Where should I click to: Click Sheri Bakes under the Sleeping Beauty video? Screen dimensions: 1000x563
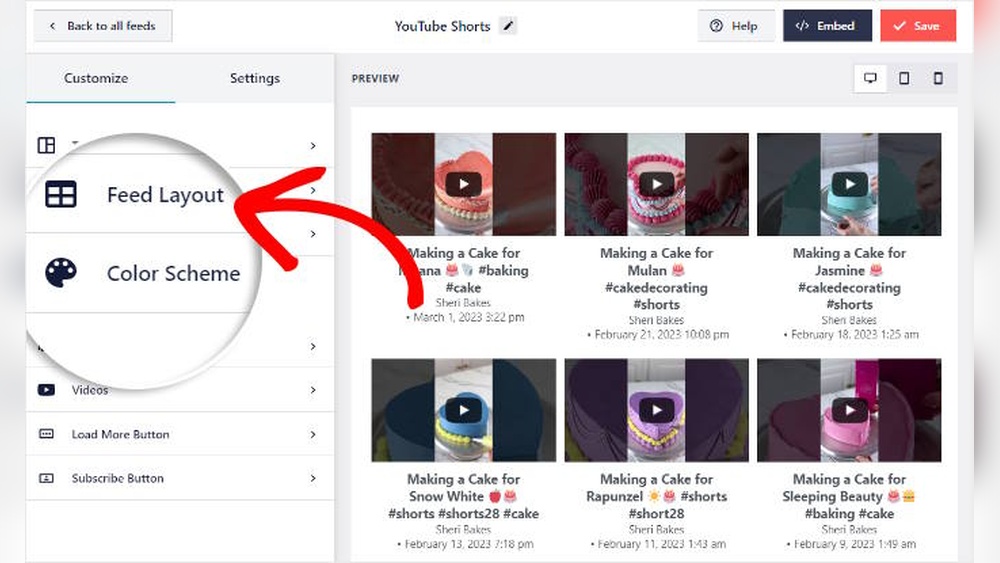coord(849,529)
